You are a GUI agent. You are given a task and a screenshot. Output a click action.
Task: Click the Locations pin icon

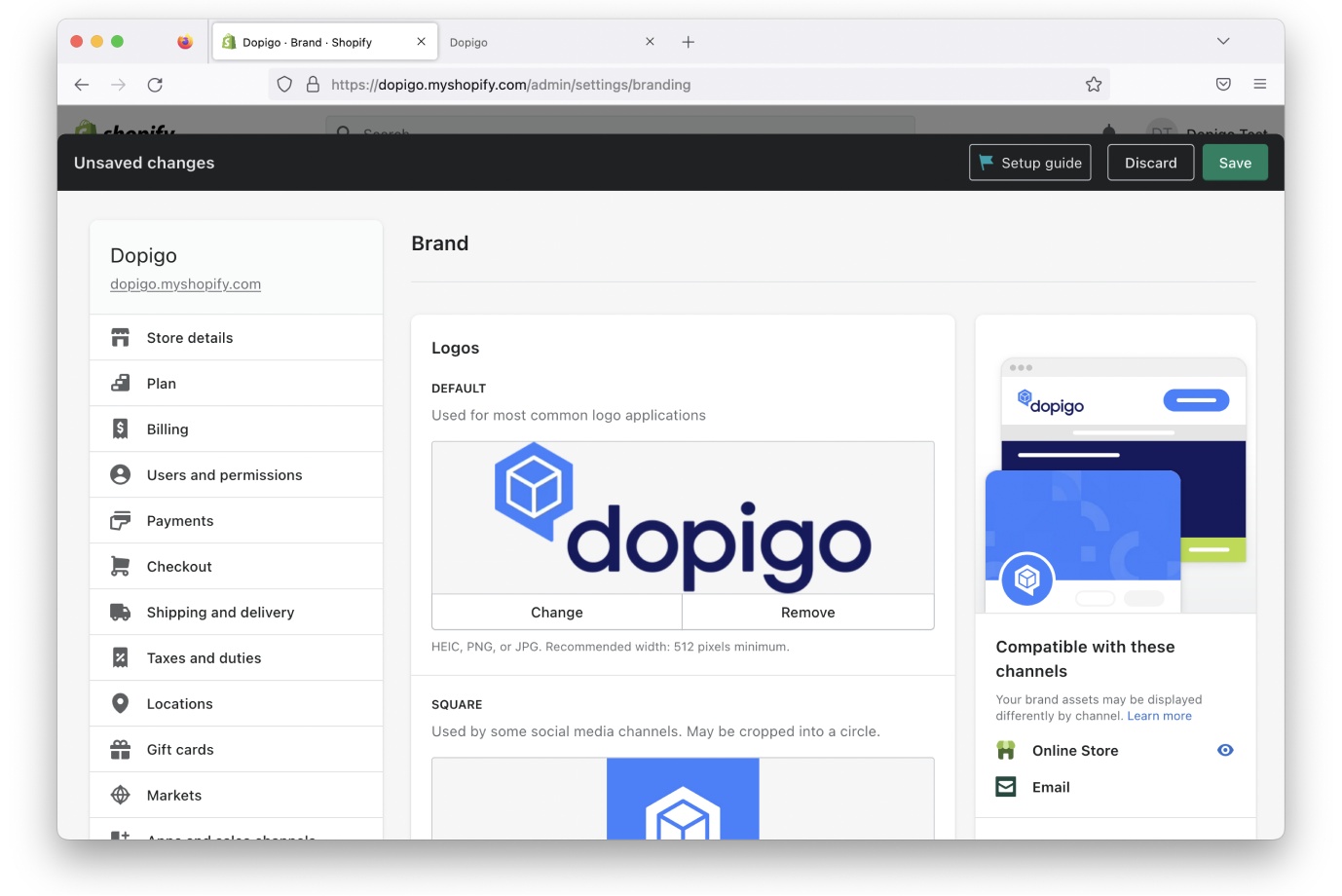point(121,703)
